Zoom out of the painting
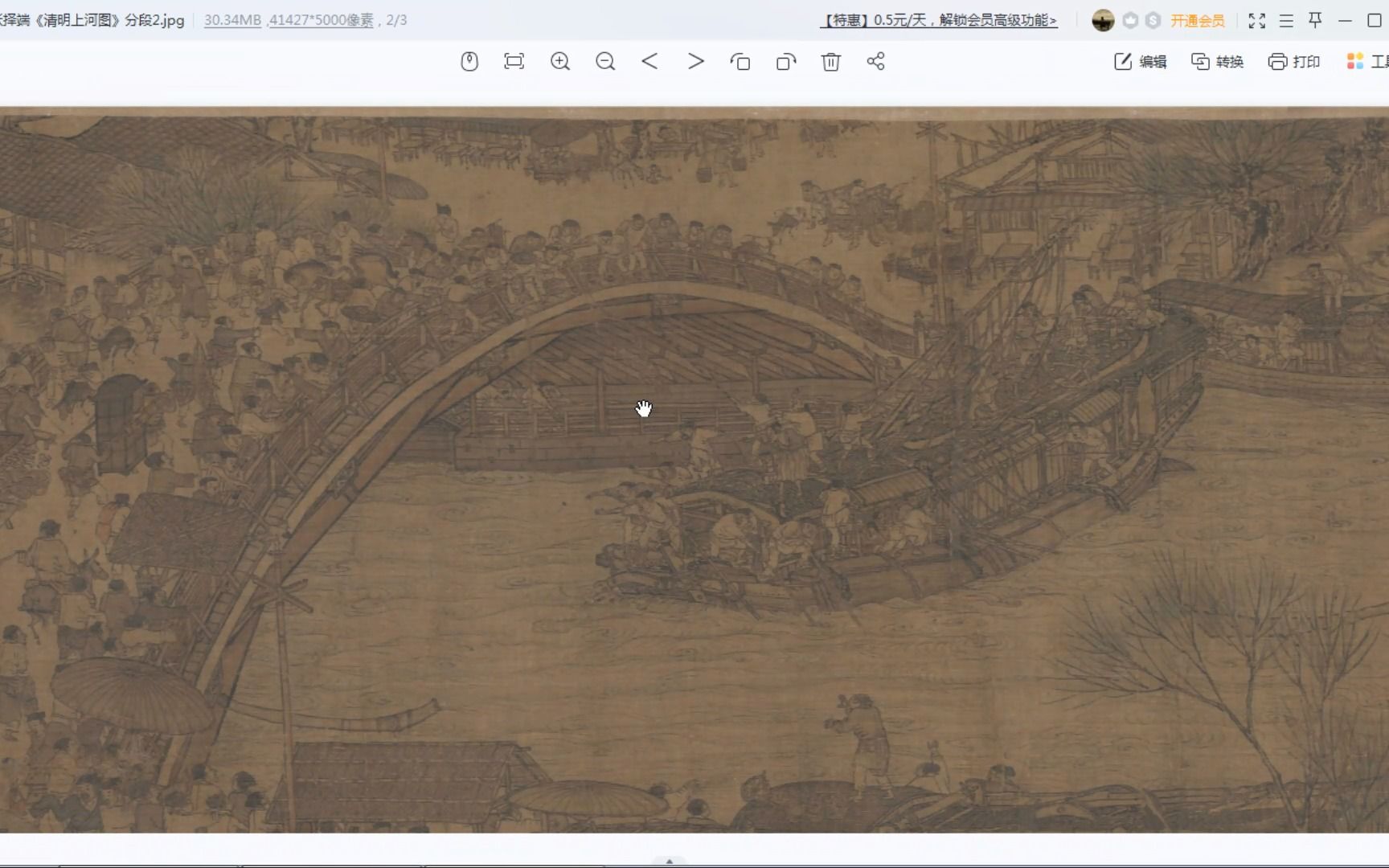This screenshot has height=868, width=1389. tap(605, 62)
